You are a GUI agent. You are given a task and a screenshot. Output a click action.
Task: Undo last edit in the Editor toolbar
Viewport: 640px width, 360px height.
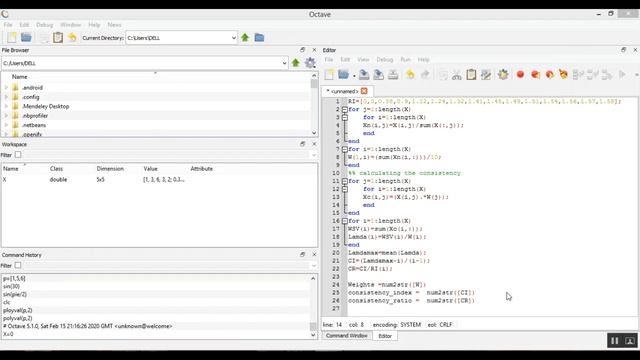pos(410,74)
